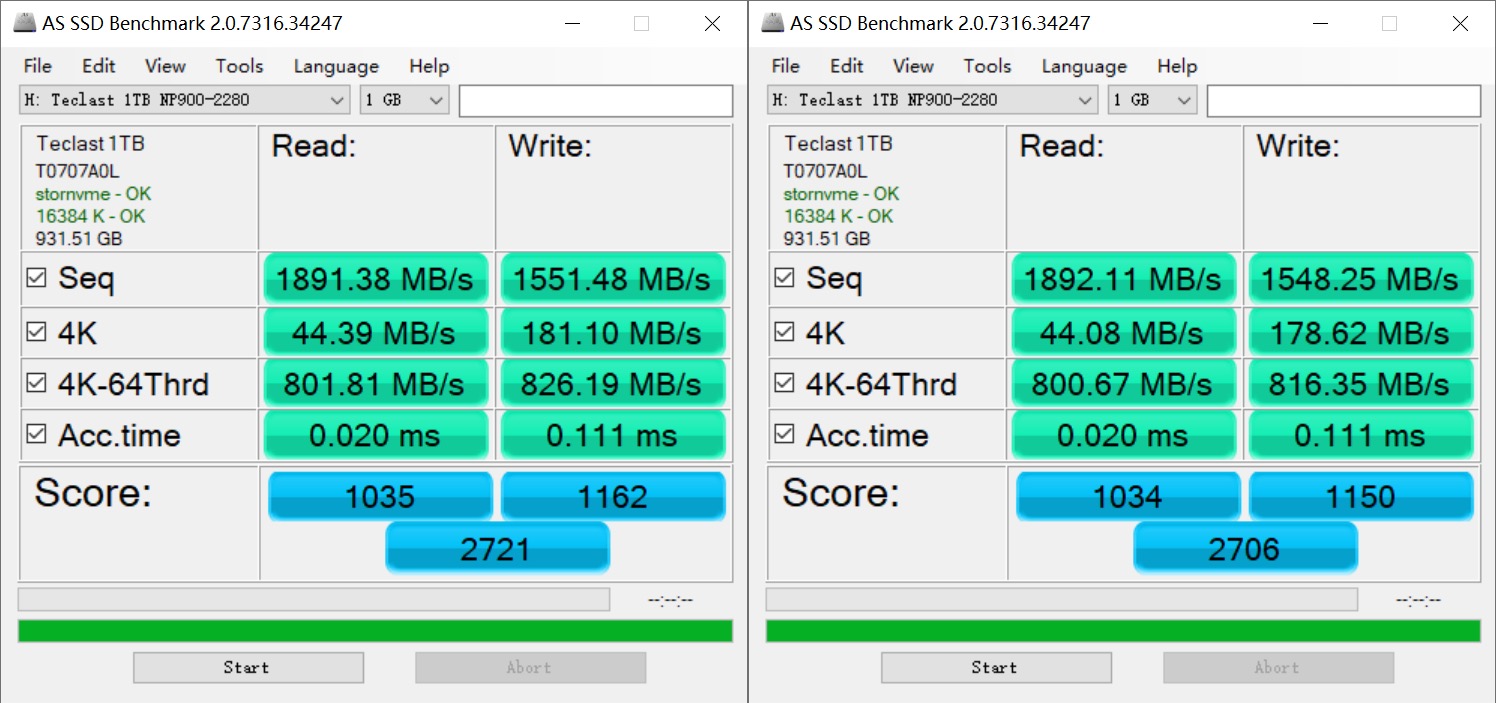
Task: Click 816.35 MB/s 4K-64Thrd write result
Action: (x=1361, y=384)
